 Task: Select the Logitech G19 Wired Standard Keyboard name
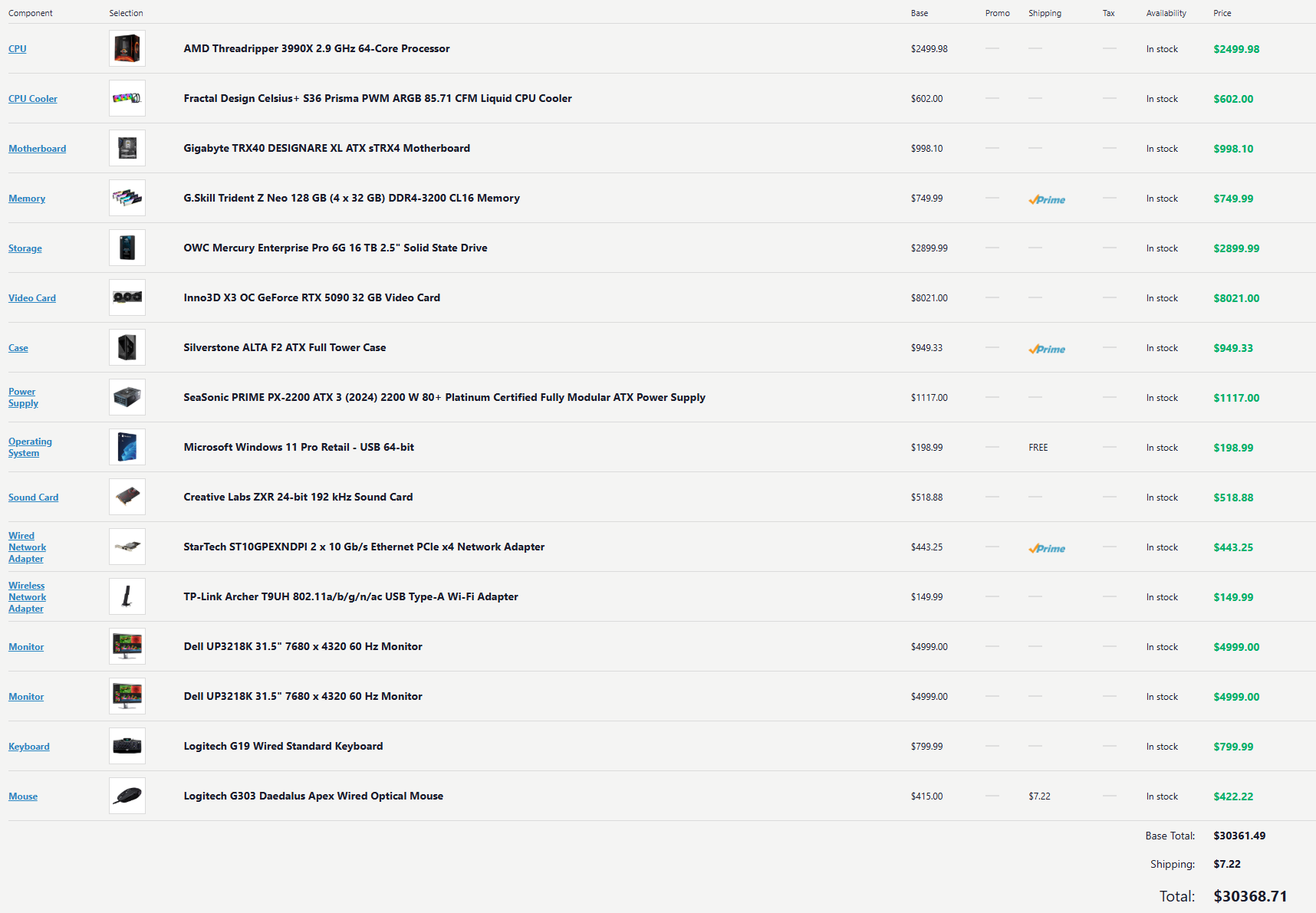coord(284,746)
